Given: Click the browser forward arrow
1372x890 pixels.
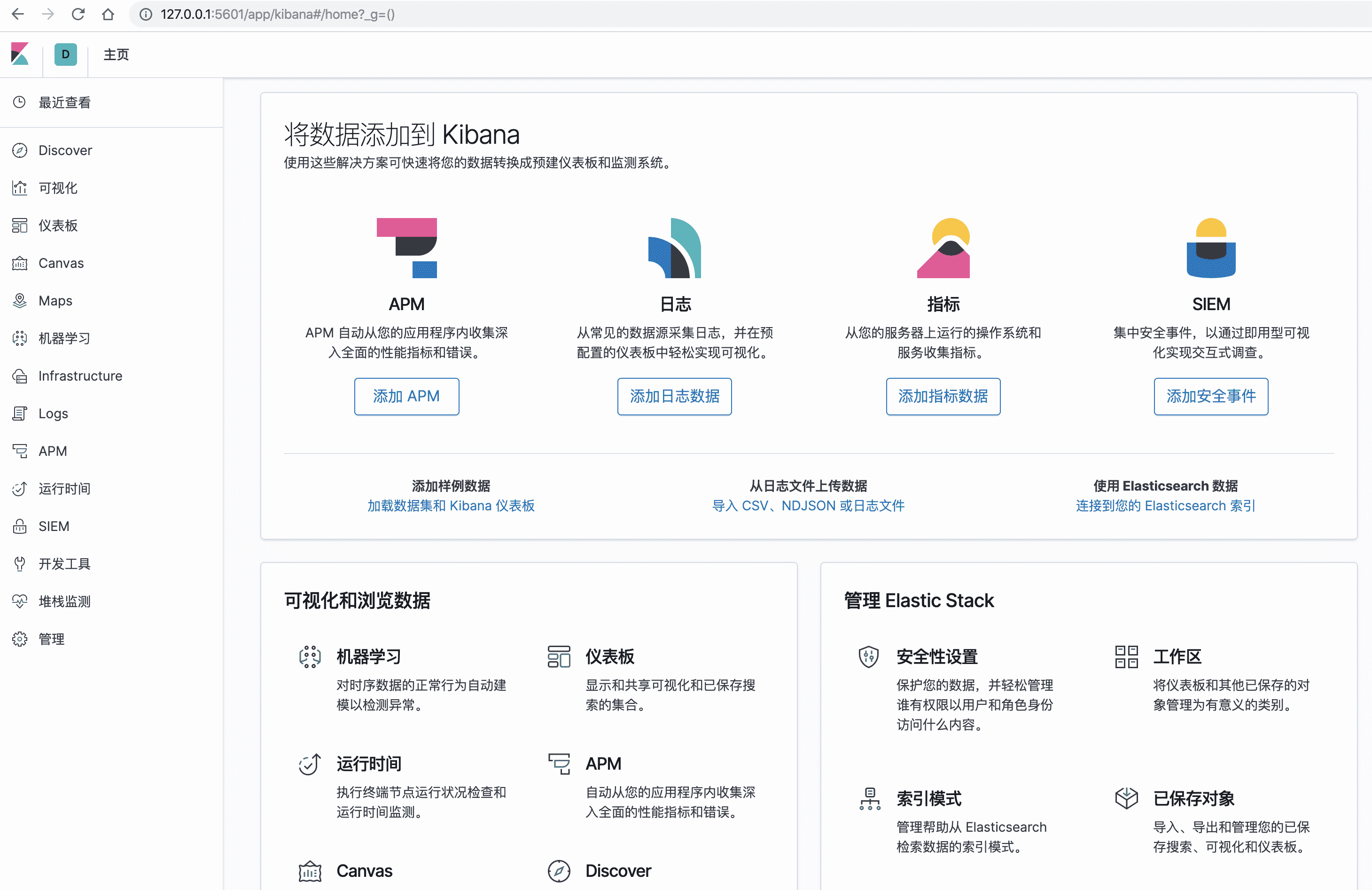Looking at the screenshot, I should [x=48, y=15].
